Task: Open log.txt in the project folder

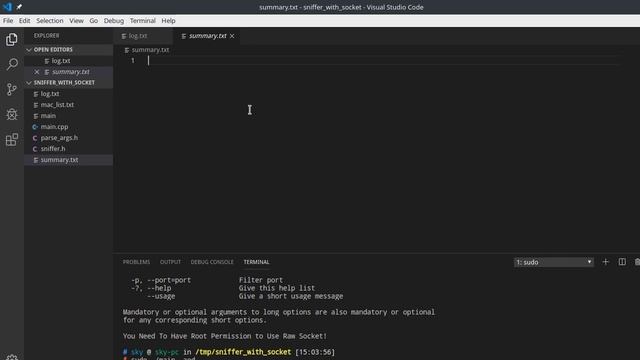Action: [69, 94]
